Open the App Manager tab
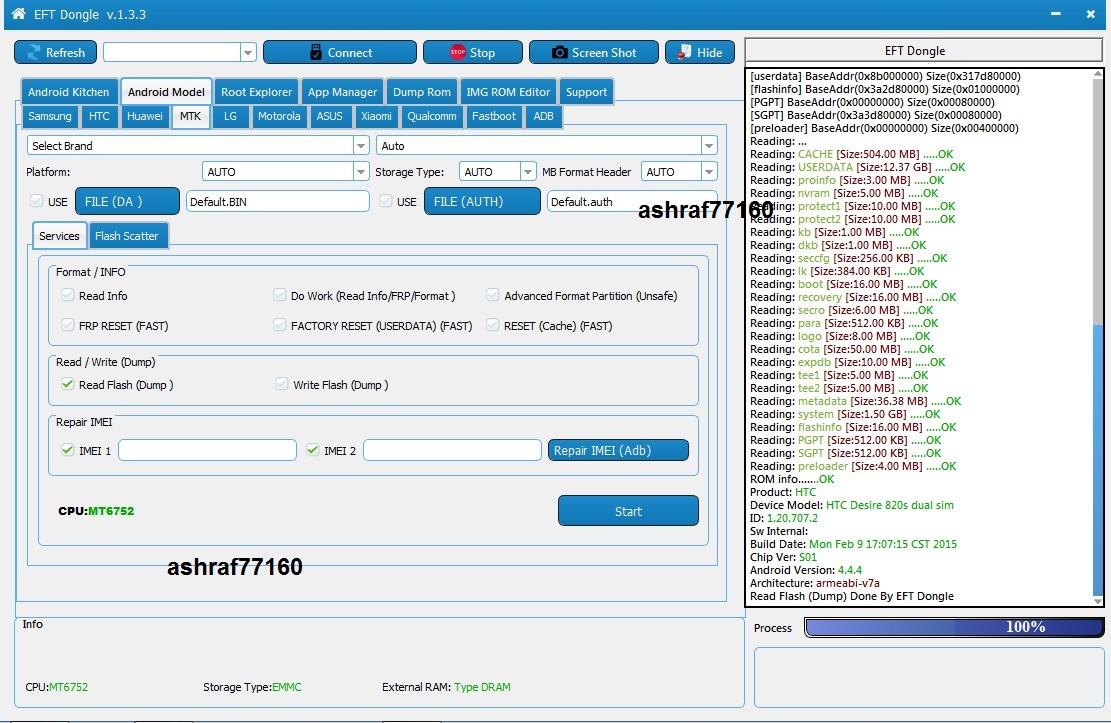Screen dimensions: 1111x723 (x=342, y=92)
